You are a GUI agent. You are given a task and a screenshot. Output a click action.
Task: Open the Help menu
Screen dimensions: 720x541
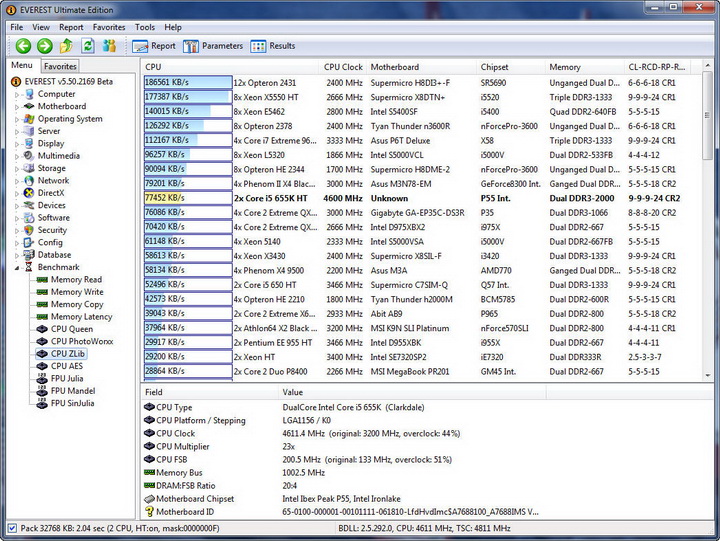click(x=173, y=28)
